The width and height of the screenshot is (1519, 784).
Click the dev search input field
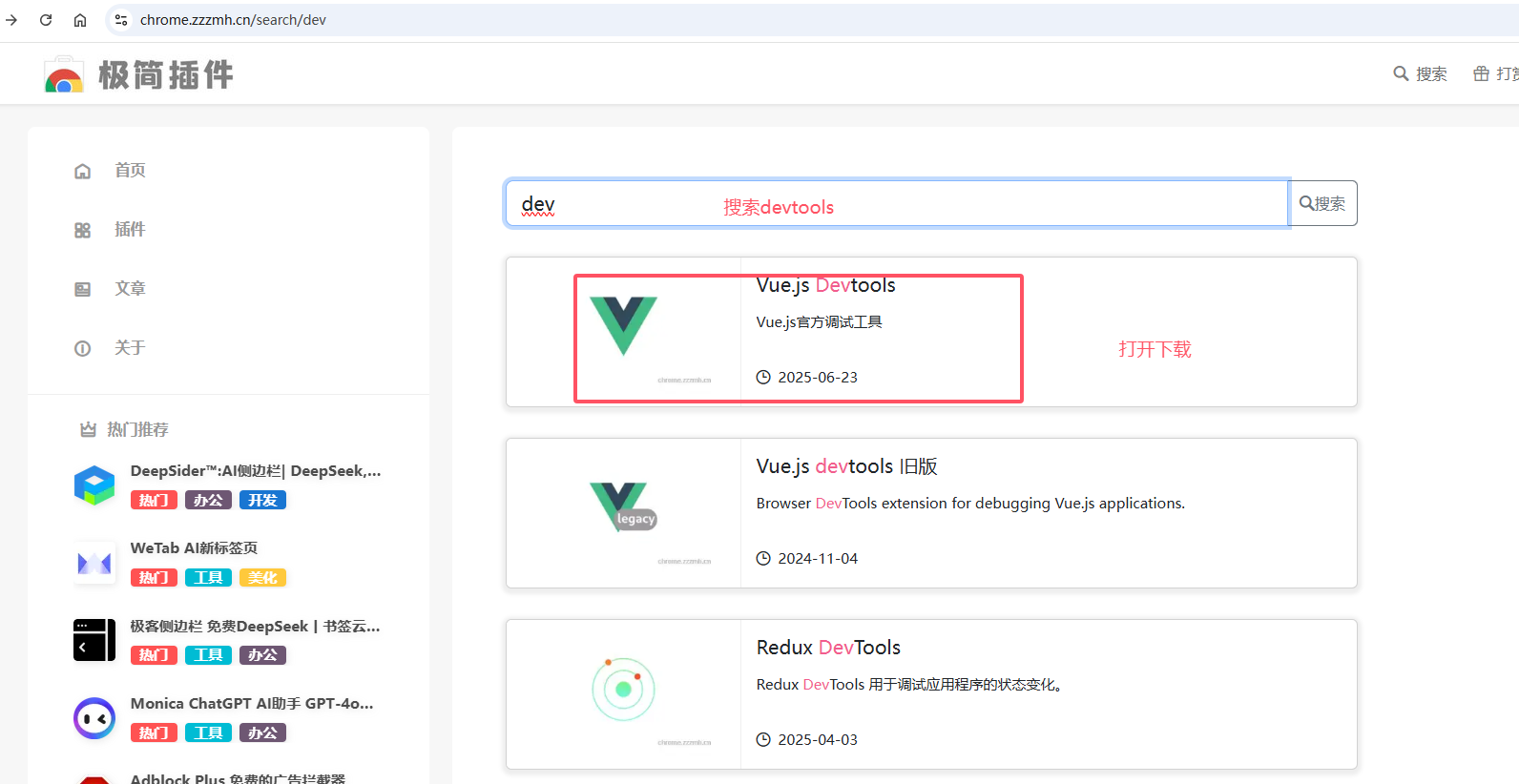897,203
